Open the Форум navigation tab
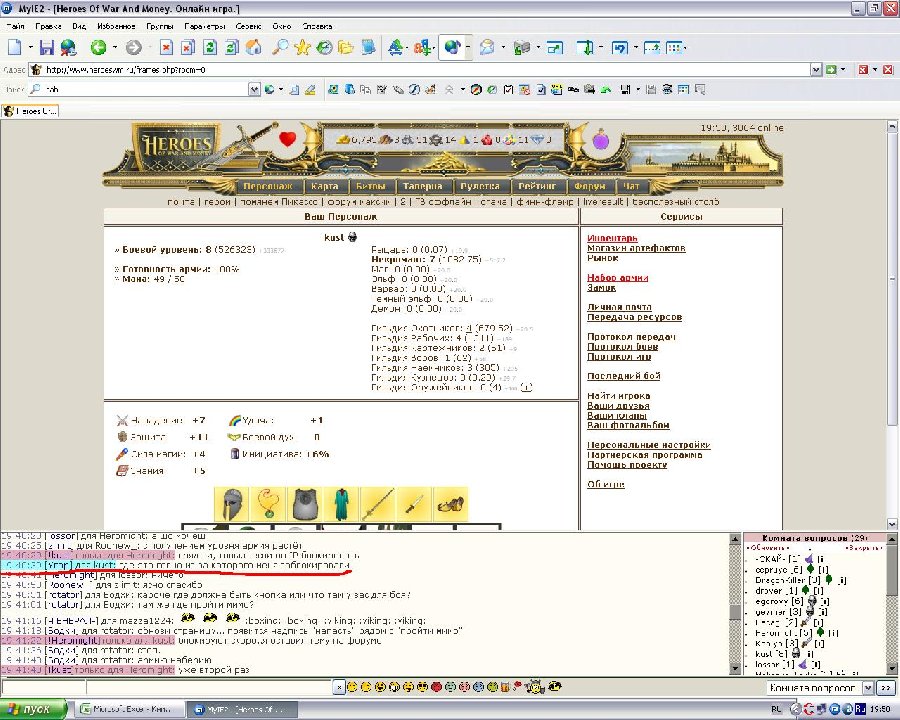The height and width of the screenshot is (720, 900). tap(589, 186)
